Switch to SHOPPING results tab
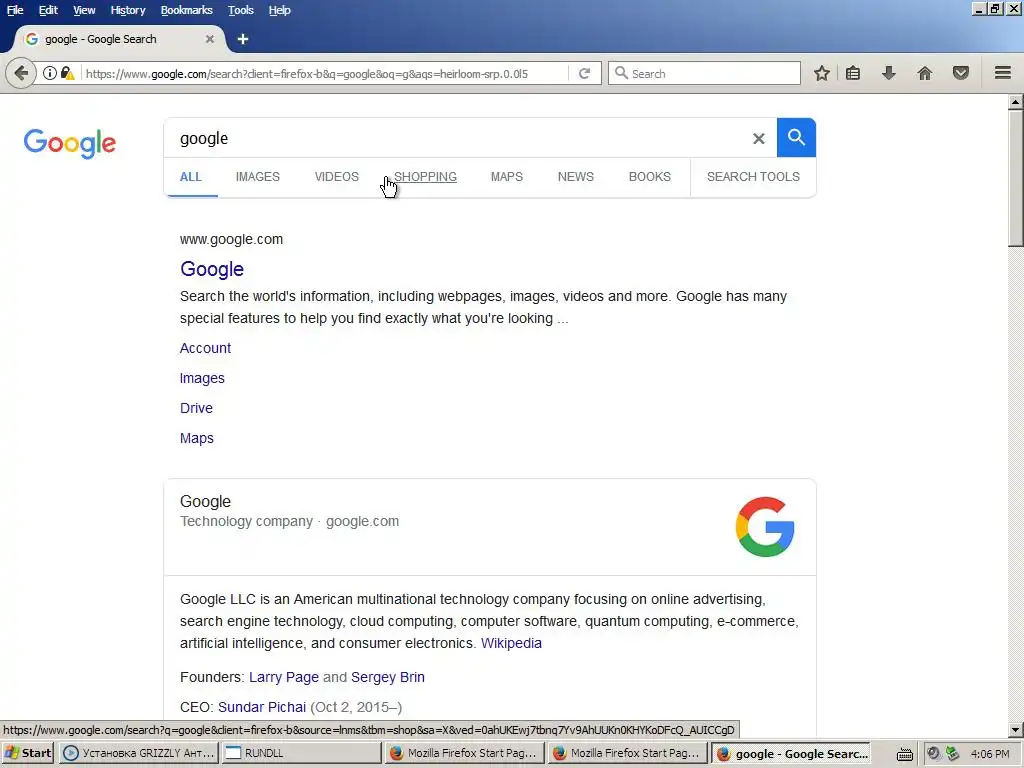The height and width of the screenshot is (768, 1024). 425,177
